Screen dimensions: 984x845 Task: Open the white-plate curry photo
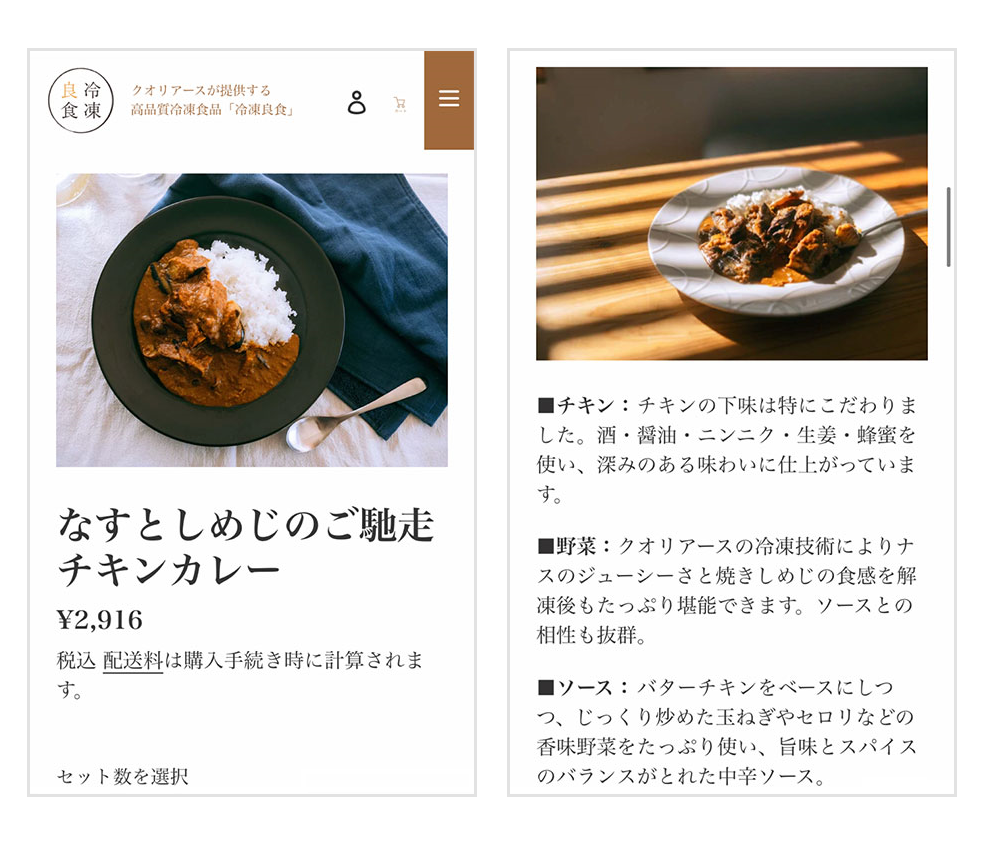pyautogui.click(x=732, y=213)
